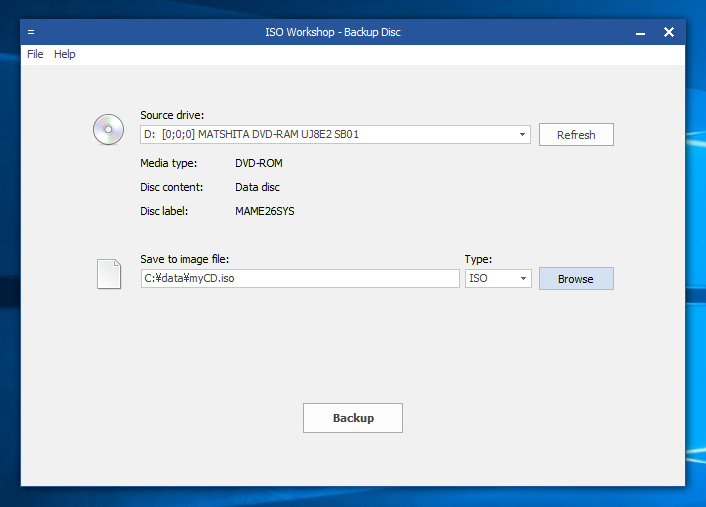
Task: Click the blank file icon beside image path
Action: click(x=109, y=274)
